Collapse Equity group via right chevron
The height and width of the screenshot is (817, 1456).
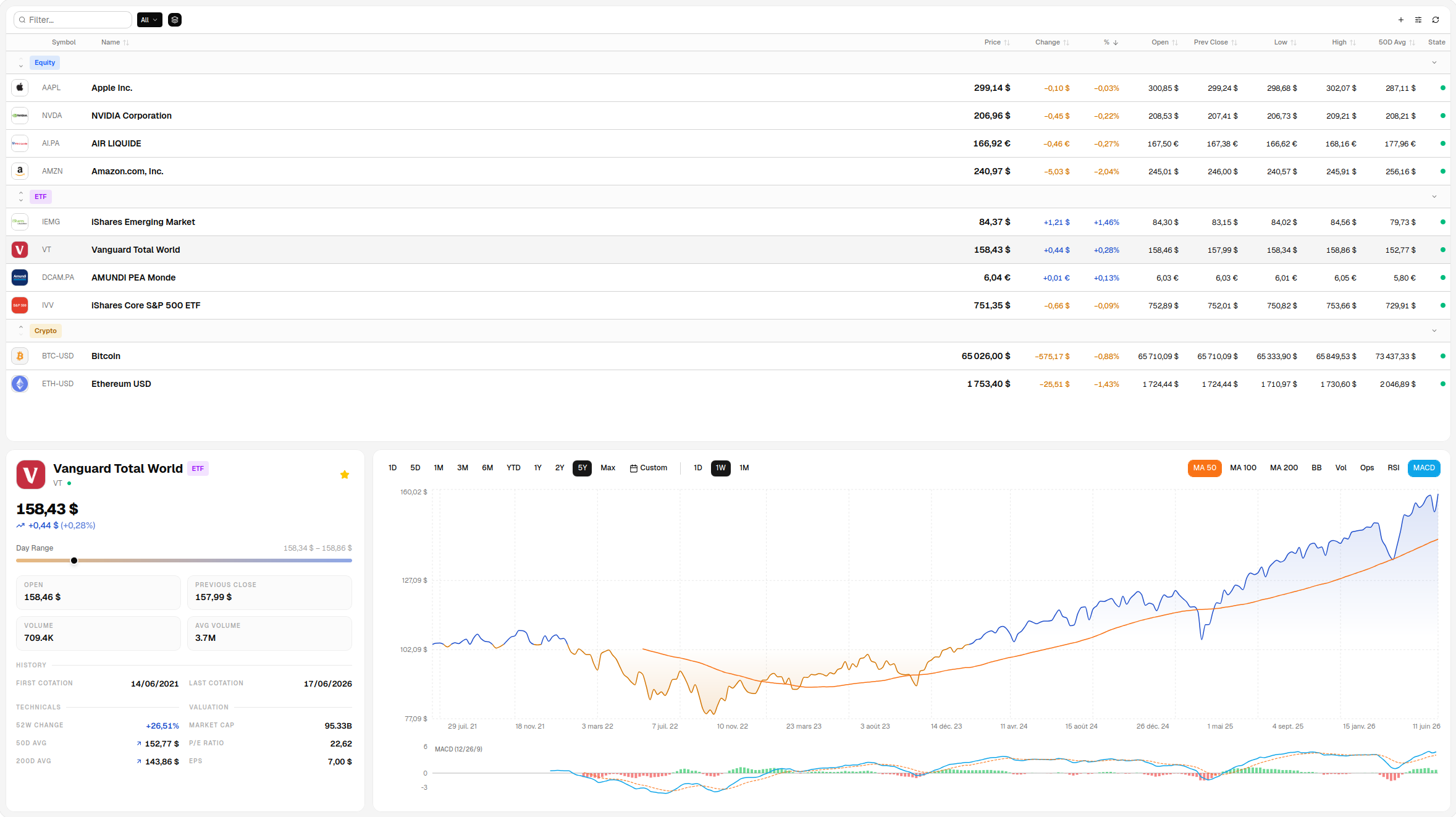[x=1434, y=62]
